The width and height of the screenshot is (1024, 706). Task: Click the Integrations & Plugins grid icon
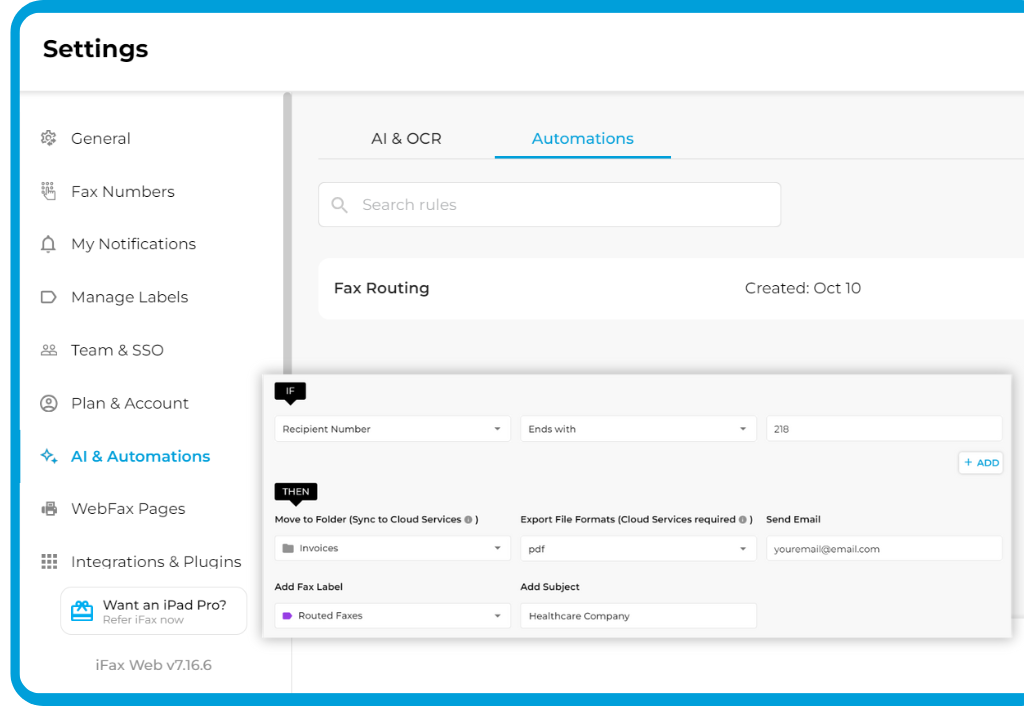(49, 562)
